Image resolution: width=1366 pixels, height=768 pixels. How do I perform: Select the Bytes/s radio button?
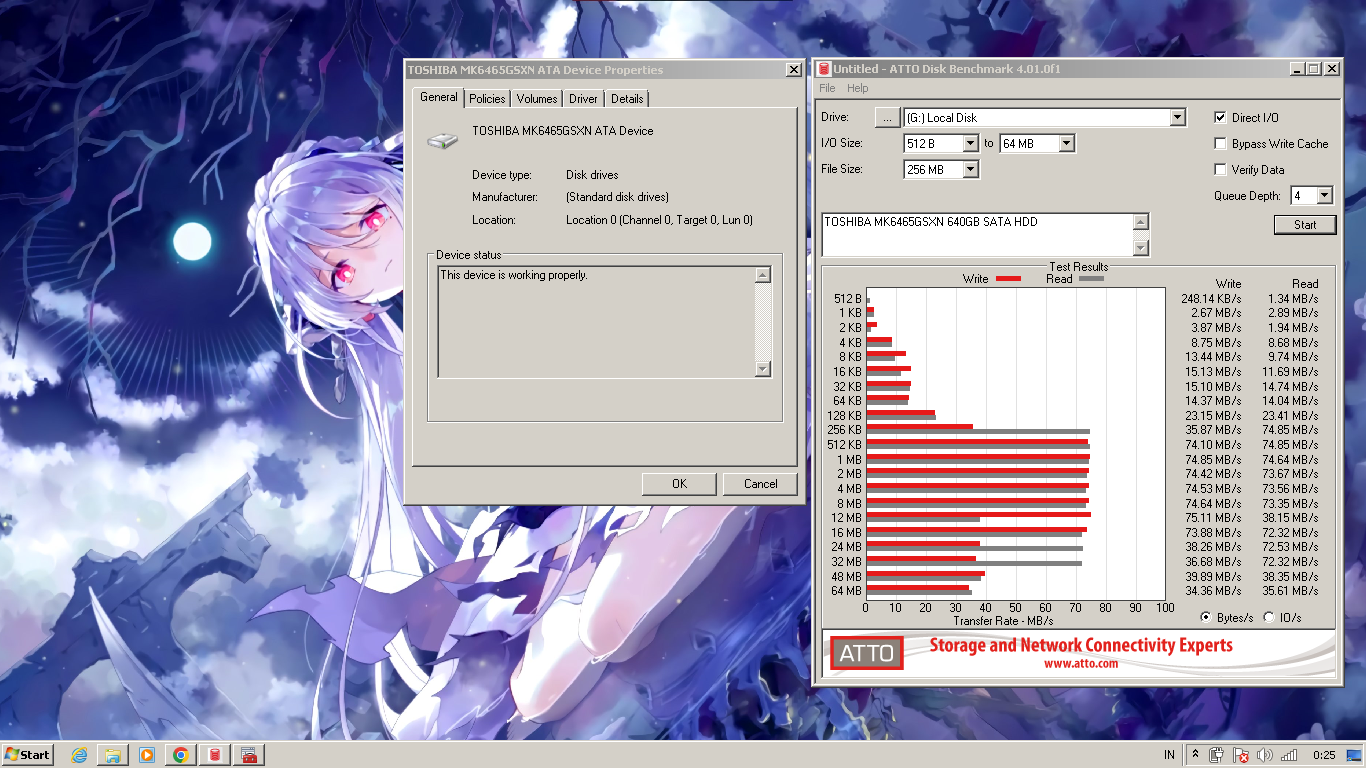coord(1205,617)
